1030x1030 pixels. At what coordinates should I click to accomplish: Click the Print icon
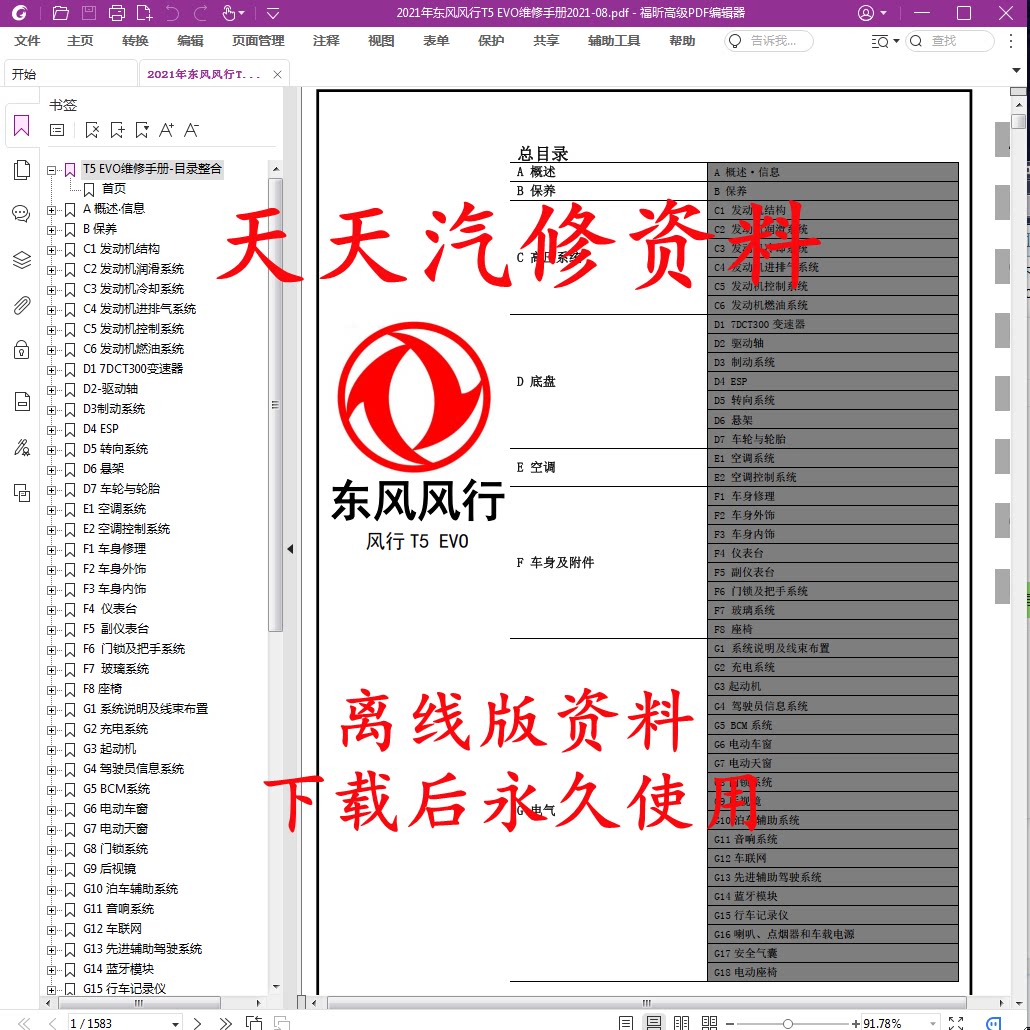(x=116, y=12)
